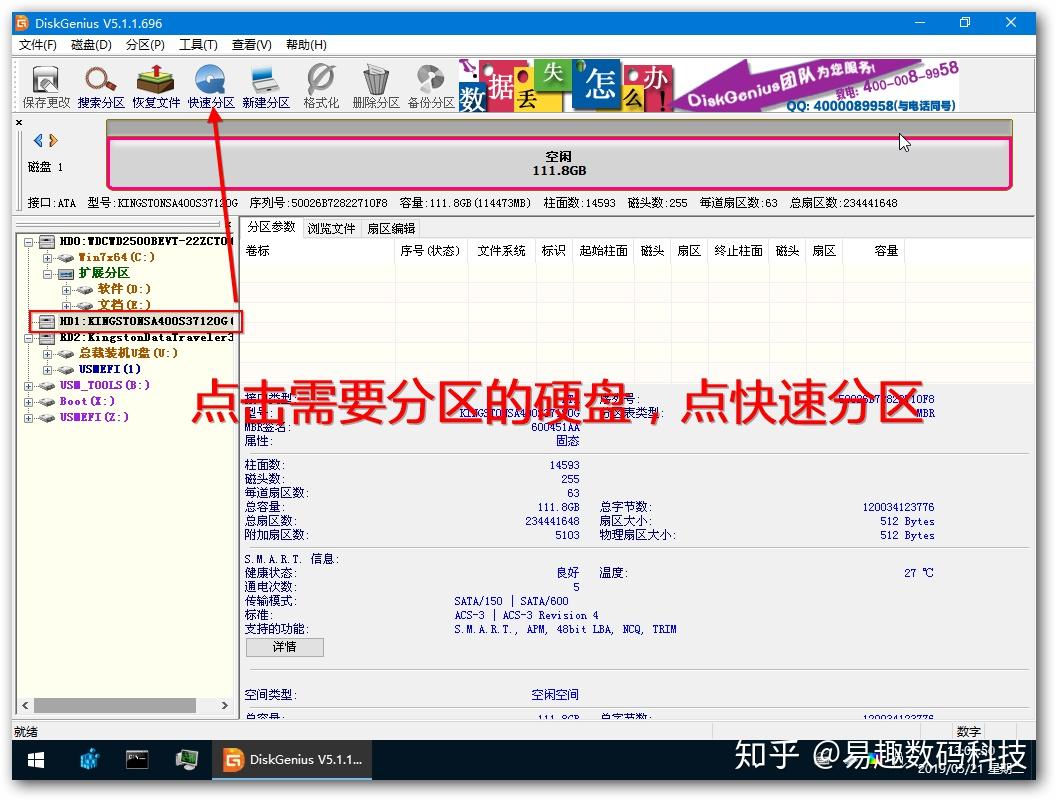This screenshot has height=800, width=1056.
Task: Click the 序号(状态) column header
Action: (x=431, y=251)
